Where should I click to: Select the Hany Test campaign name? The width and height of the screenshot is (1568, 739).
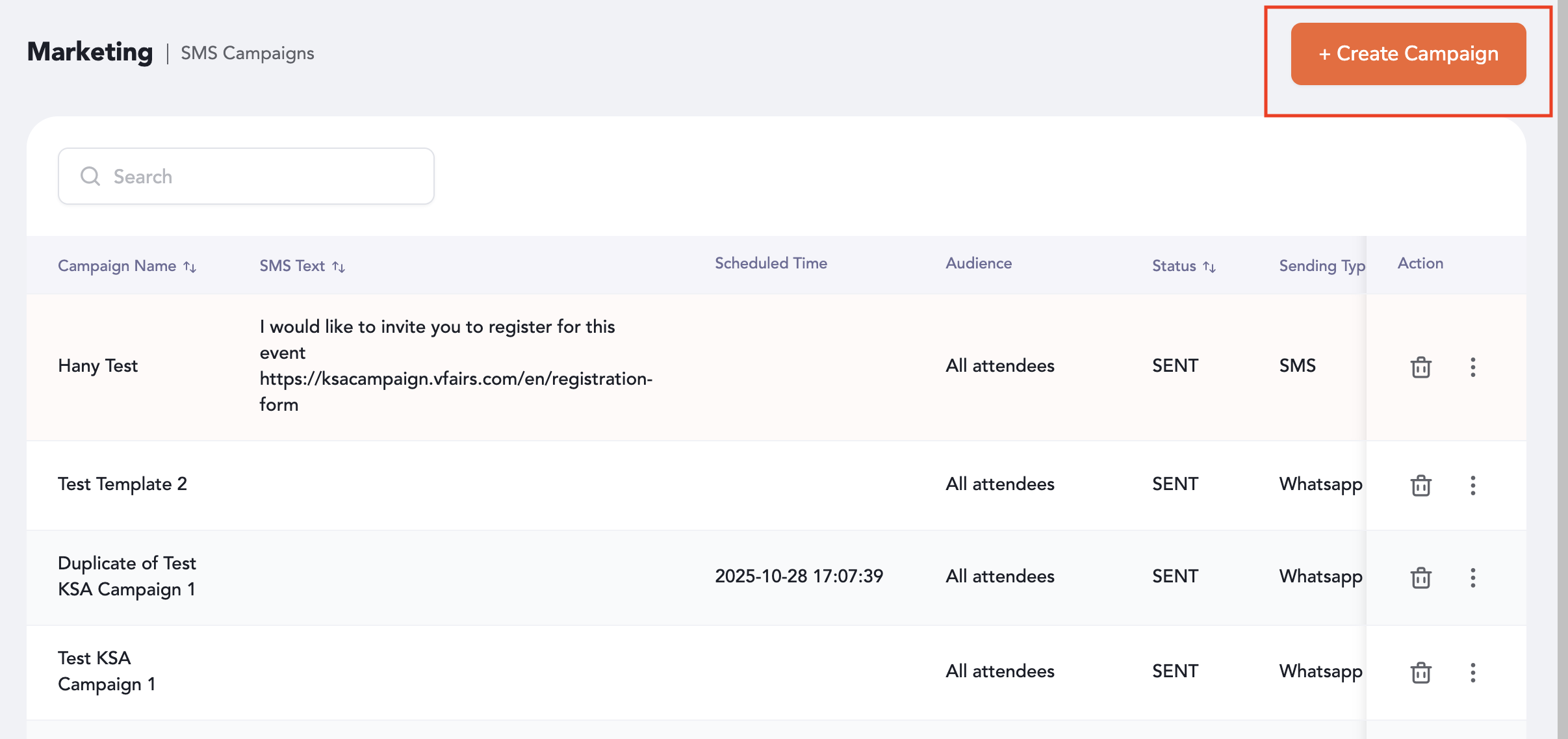click(97, 366)
